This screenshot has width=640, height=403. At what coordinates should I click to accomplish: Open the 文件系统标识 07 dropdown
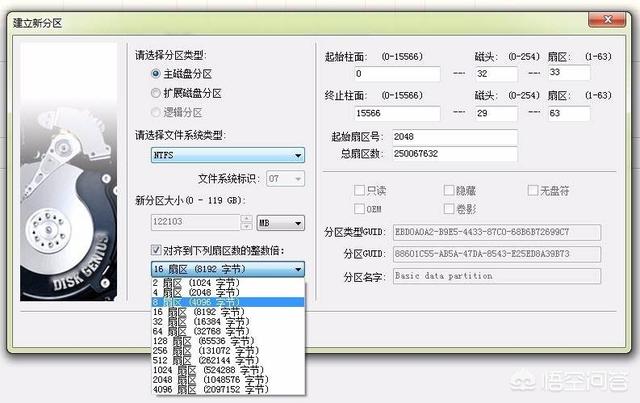tap(285, 179)
